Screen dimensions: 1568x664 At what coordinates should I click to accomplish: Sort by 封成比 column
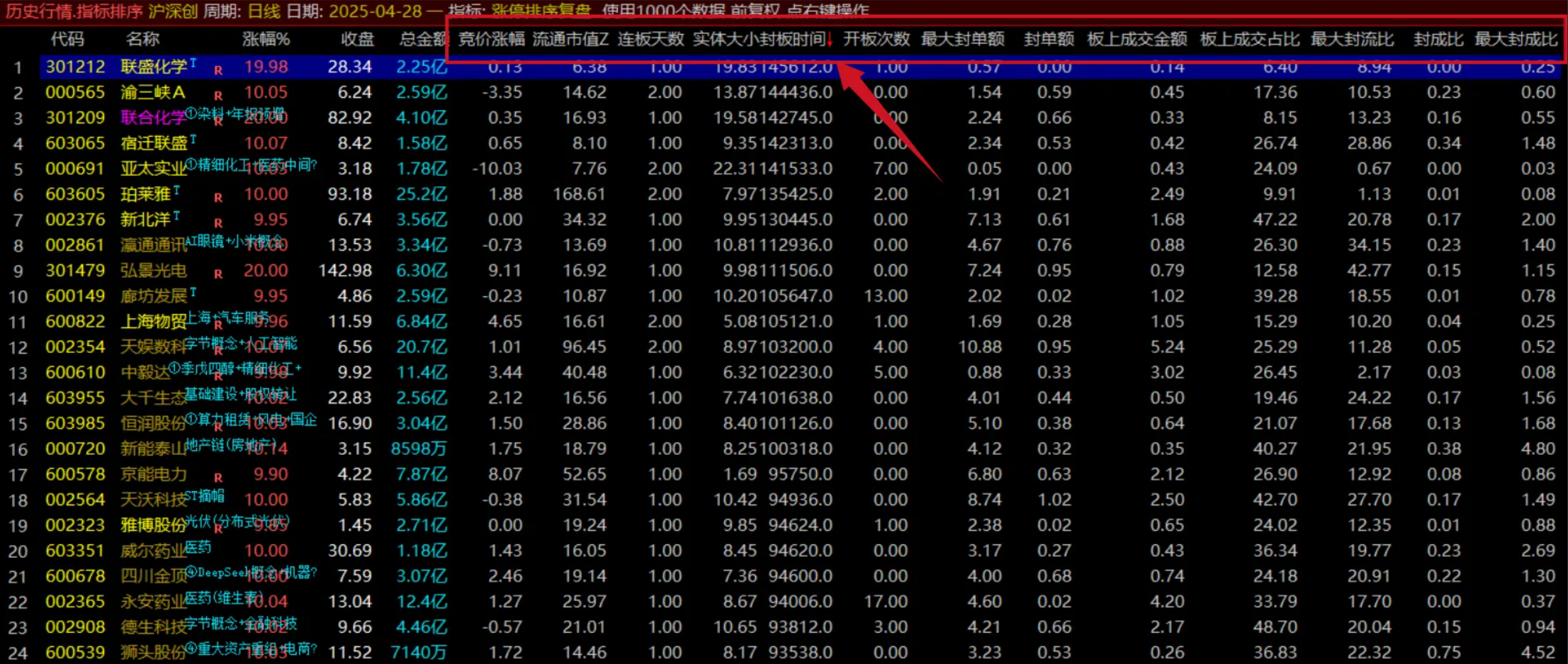point(1440,40)
